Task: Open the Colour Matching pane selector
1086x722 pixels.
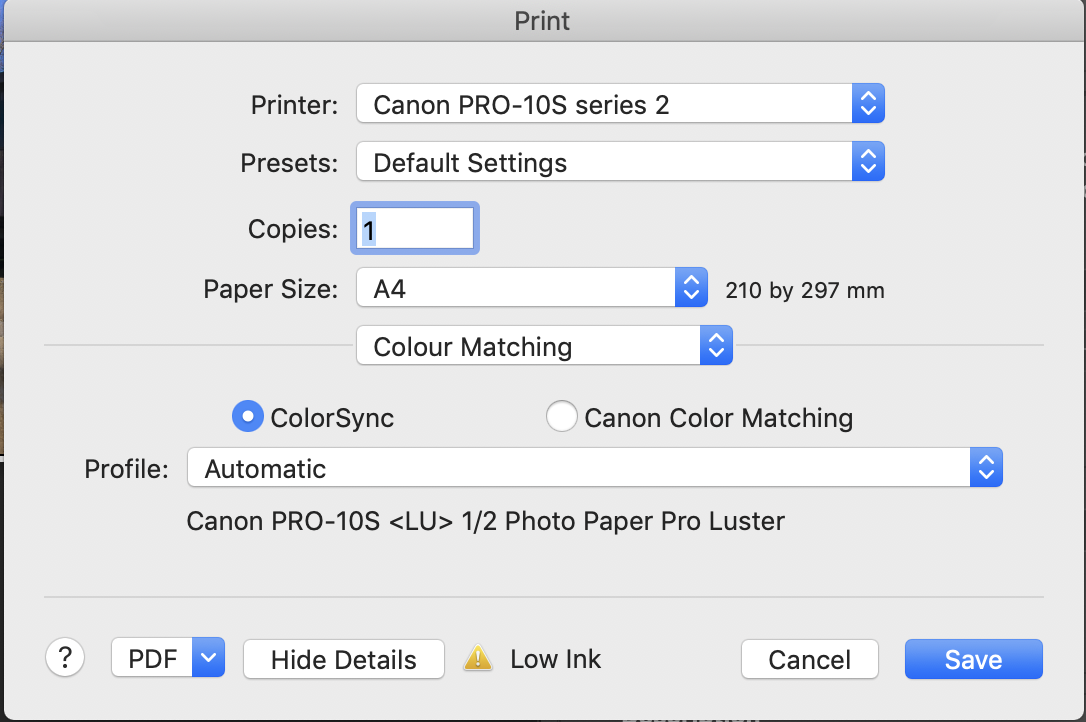Action: [530, 345]
